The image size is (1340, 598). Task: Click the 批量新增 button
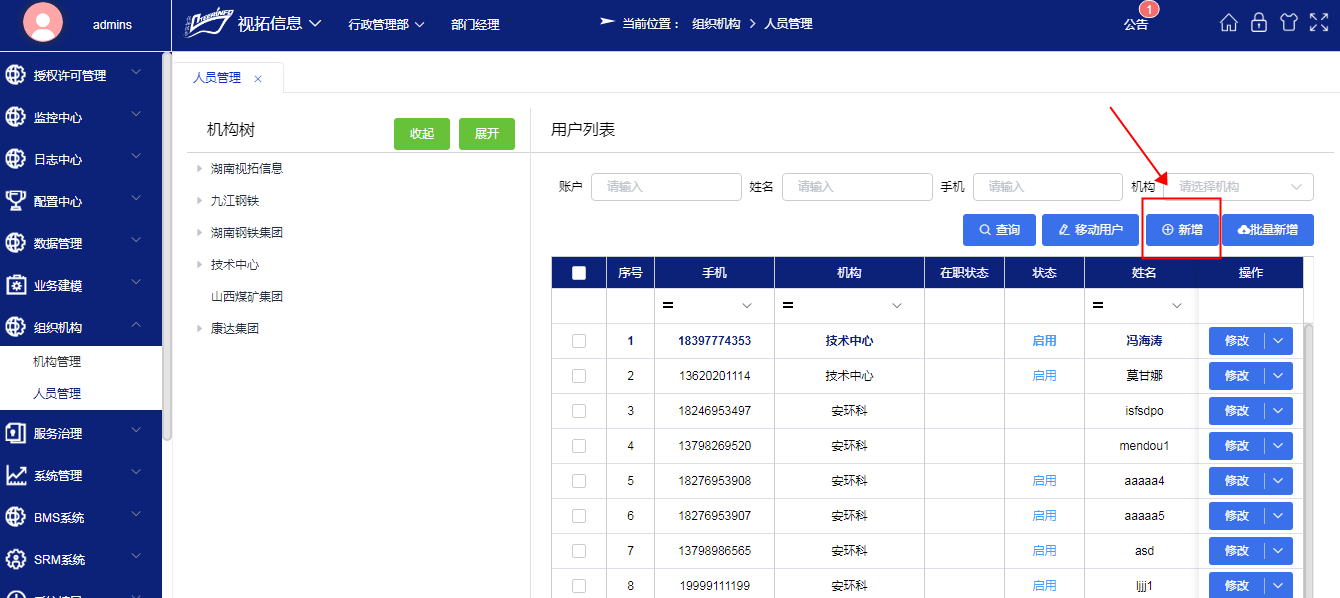(x=1268, y=230)
